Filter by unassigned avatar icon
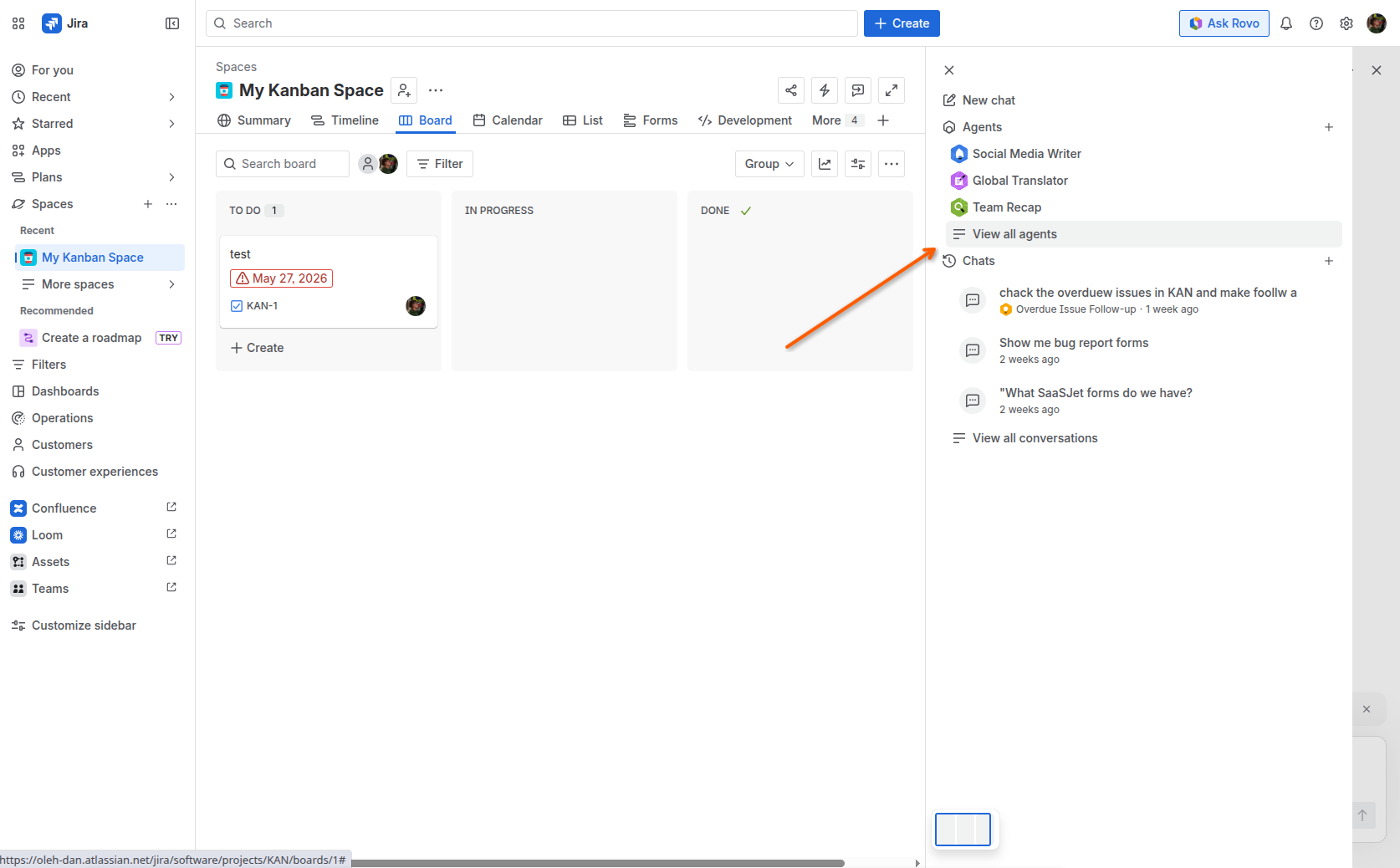This screenshot has height=868, width=1400. point(367,164)
